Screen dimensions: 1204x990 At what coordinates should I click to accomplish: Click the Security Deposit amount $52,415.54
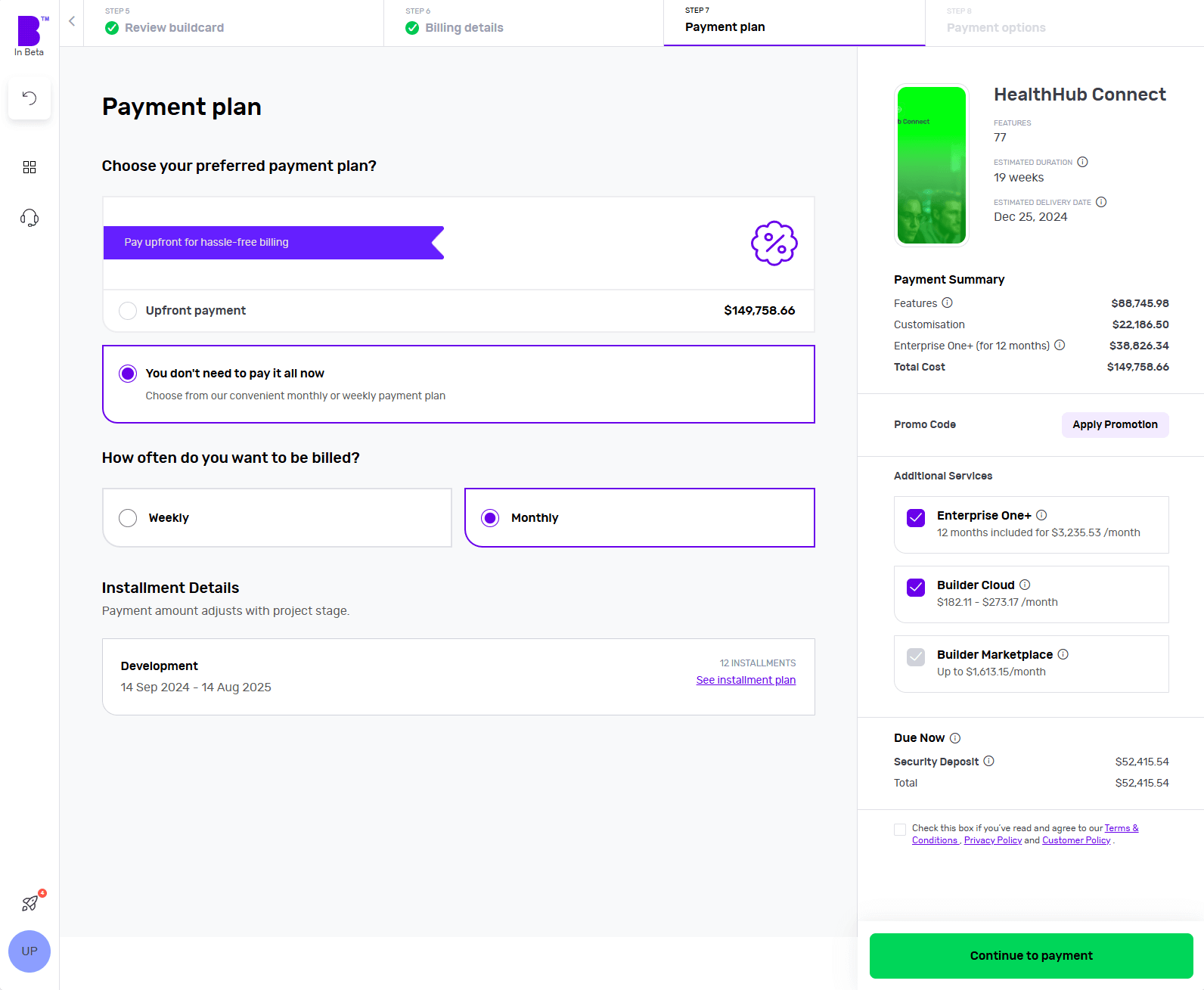tap(1142, 762)
